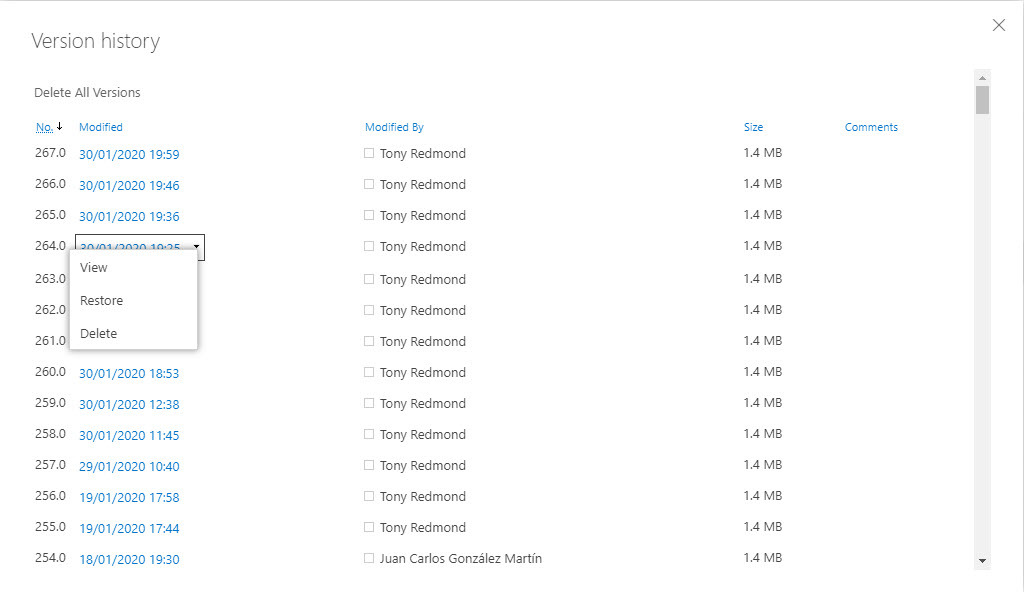Open version dated 19/01/2020 17:58
This screenshot has width=1024, height=592.
pyautogui.click(x=129, y=497)
